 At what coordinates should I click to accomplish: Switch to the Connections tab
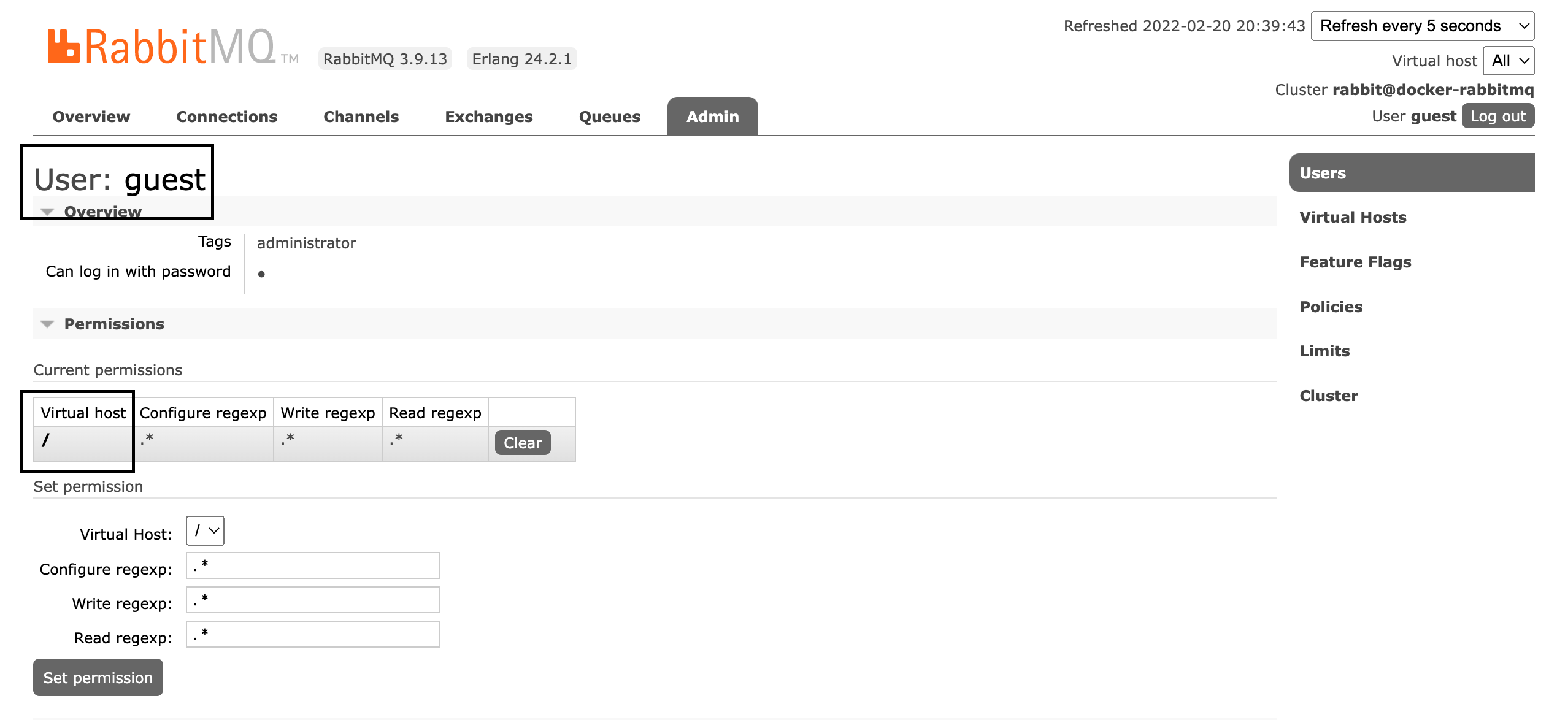point(226,116)
